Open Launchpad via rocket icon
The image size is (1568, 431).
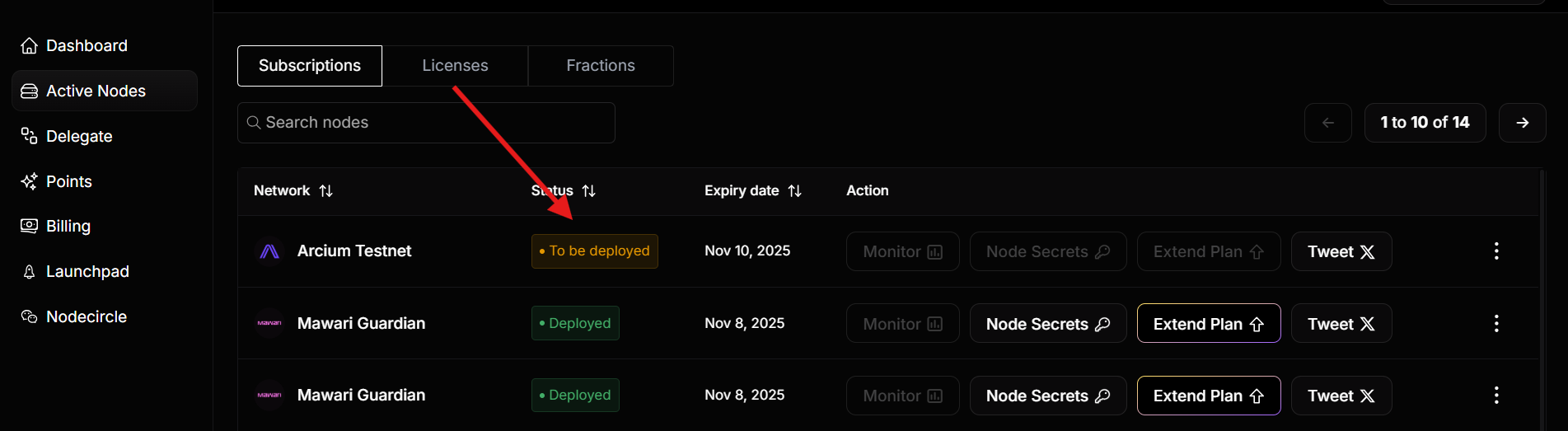coord(29,272)
